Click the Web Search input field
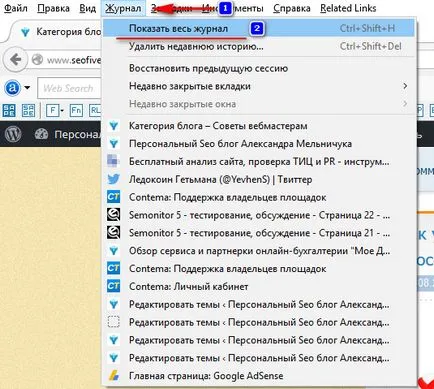 [69, 88]
